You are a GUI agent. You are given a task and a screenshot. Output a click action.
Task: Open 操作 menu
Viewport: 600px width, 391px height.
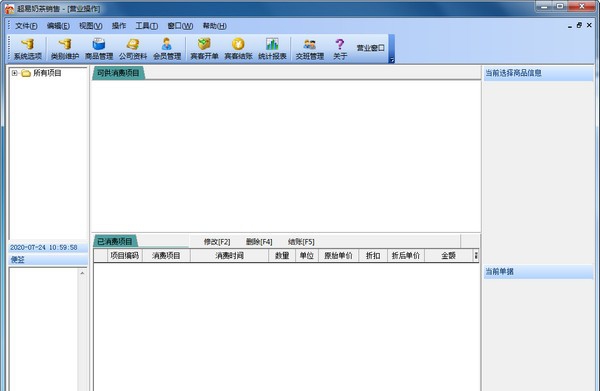pyautogui.click(x=119, y=26)
